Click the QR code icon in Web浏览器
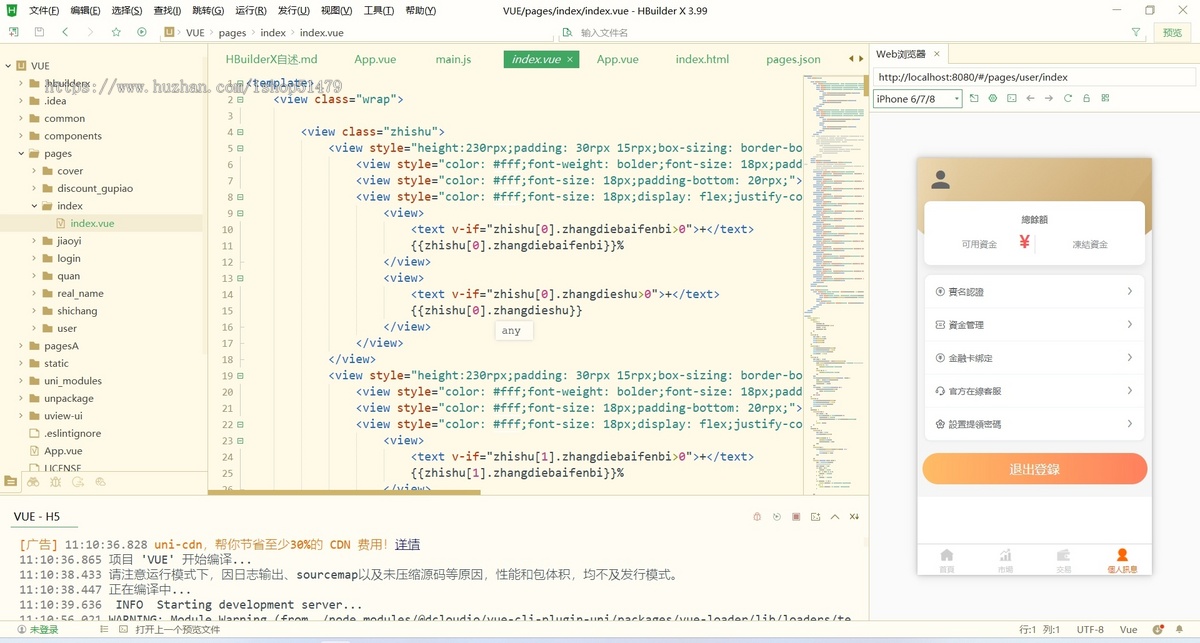1200x643 pixels. (1105, 98)
